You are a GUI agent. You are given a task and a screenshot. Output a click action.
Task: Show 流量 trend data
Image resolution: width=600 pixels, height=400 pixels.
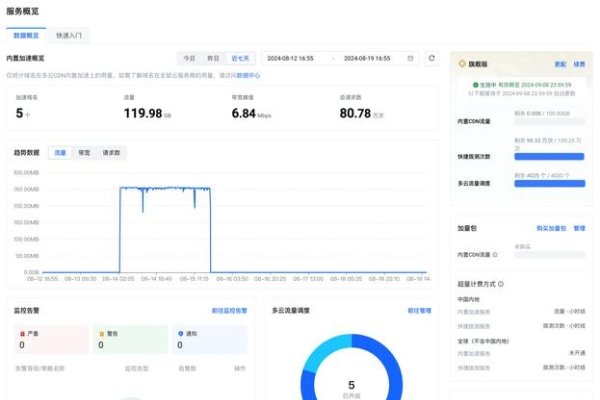(60, 153)
